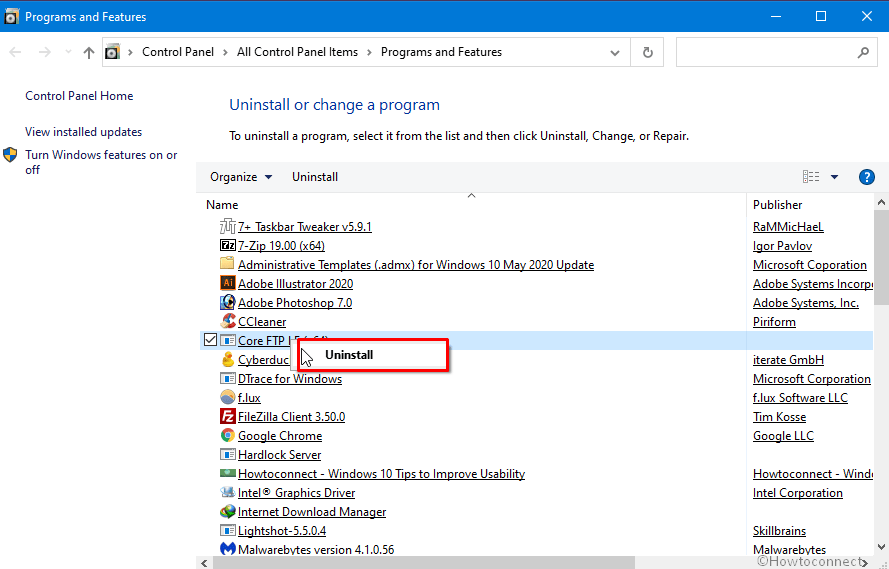Go to Control Panel breadcrumb
The height and width of the screenshot is (569, 889).
pos(178,52)
